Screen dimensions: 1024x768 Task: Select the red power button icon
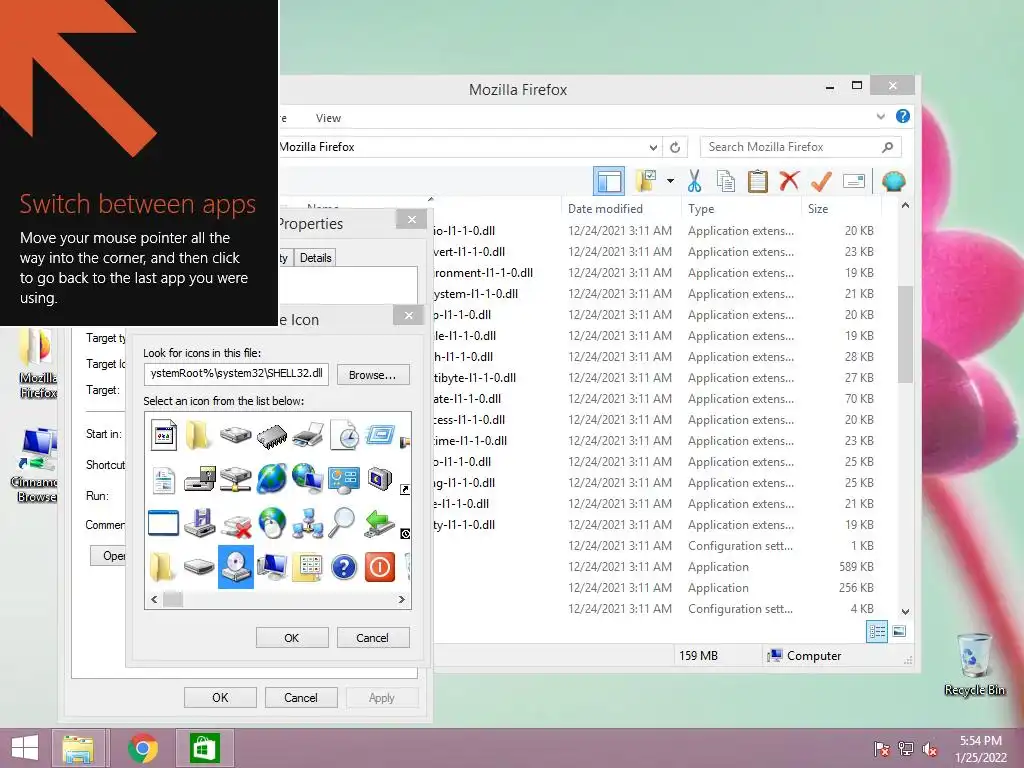(x=379, y=567)
